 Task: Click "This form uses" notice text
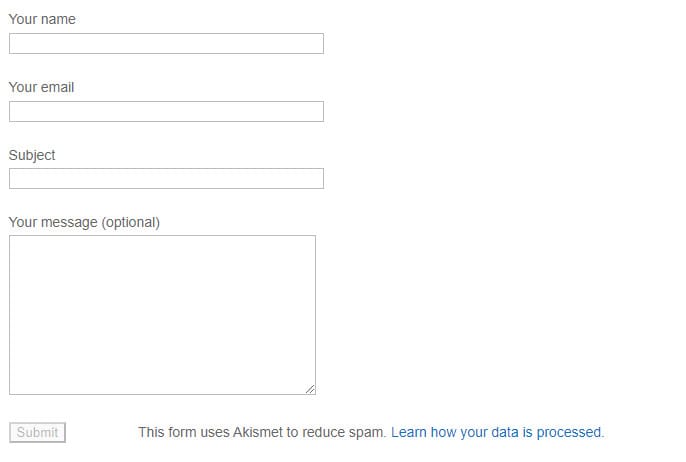[184, 432]
